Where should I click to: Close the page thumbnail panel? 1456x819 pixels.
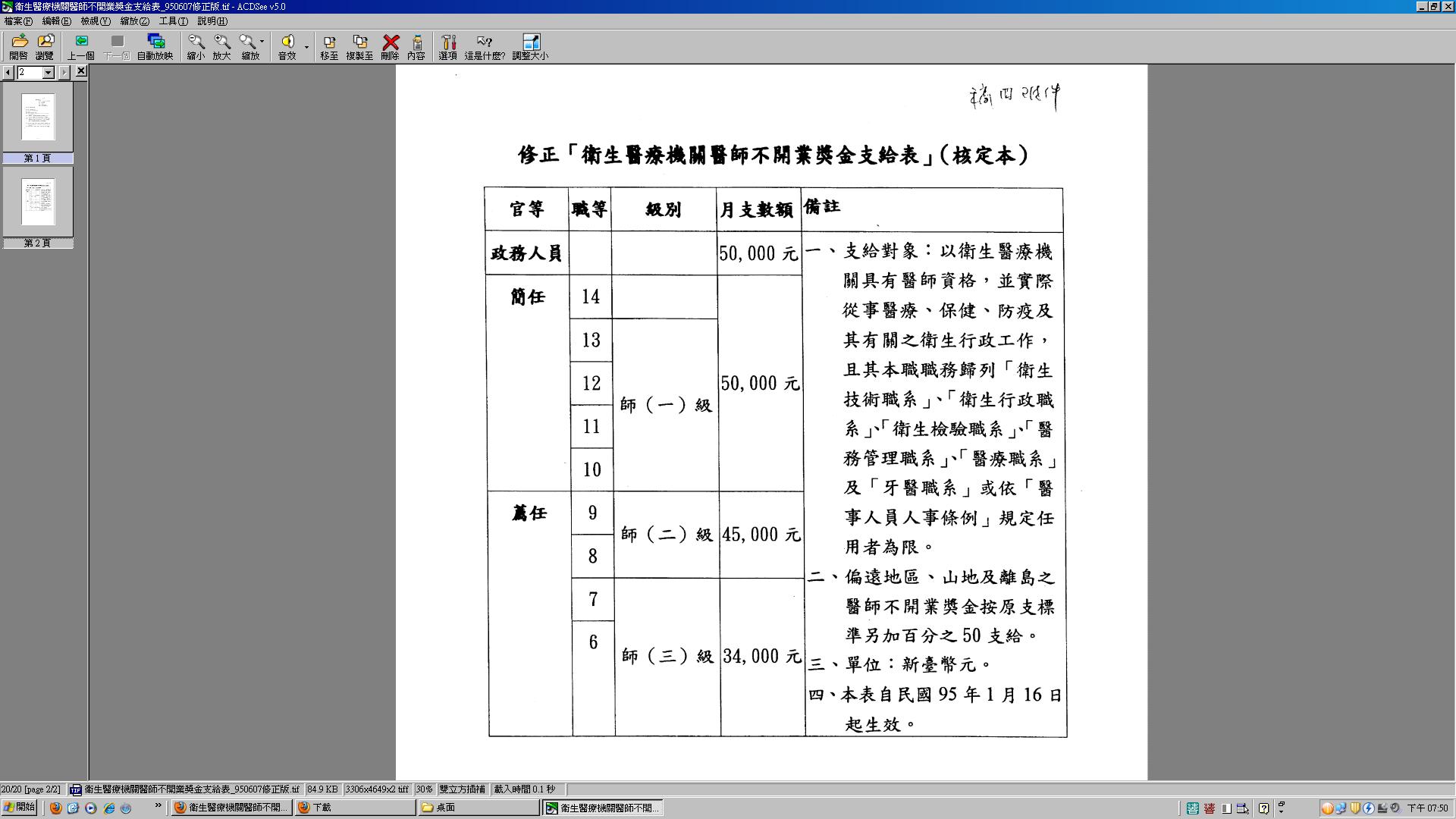[81, 71]
